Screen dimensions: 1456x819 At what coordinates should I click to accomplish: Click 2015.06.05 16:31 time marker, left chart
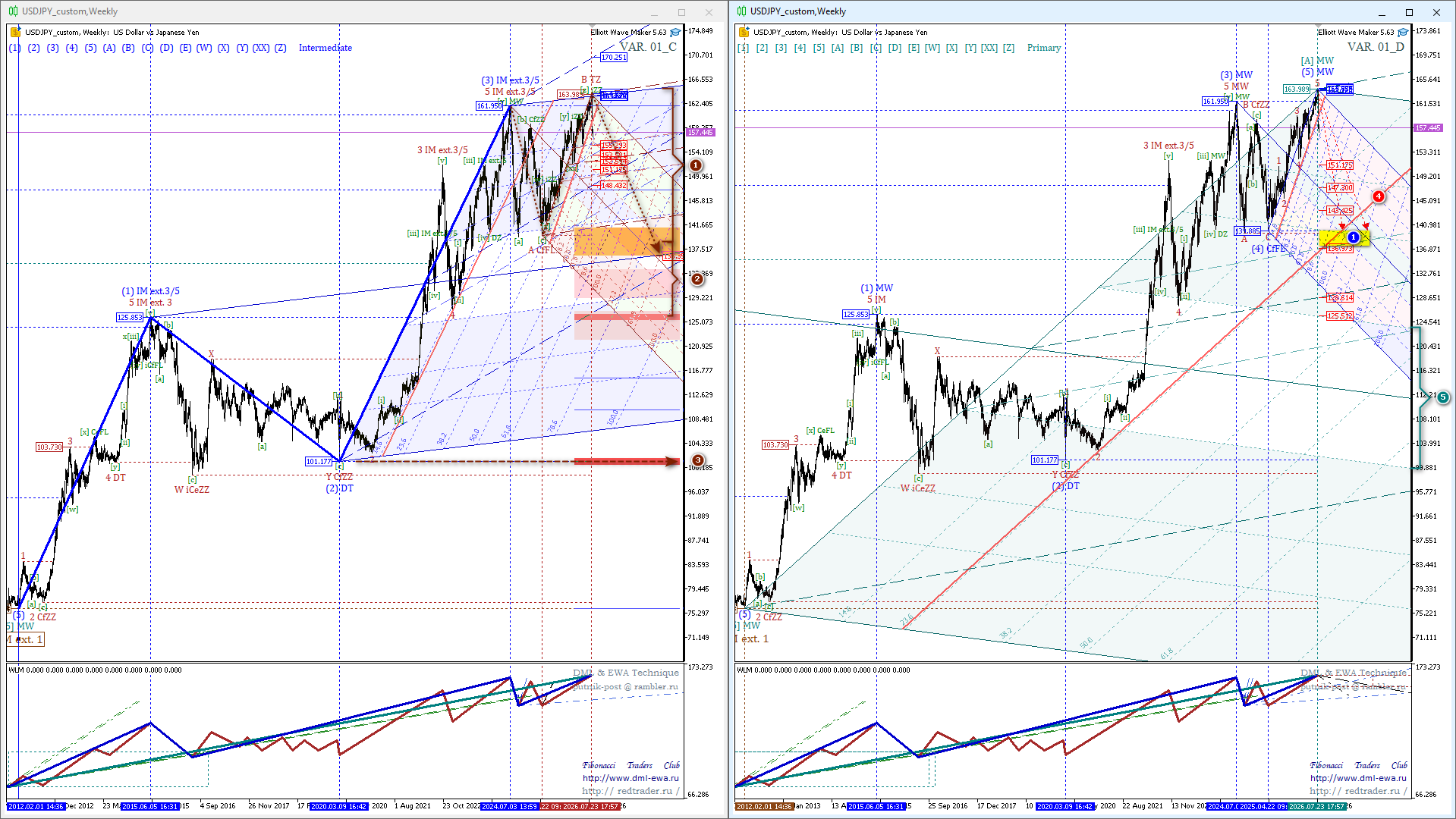coord(149,806)
